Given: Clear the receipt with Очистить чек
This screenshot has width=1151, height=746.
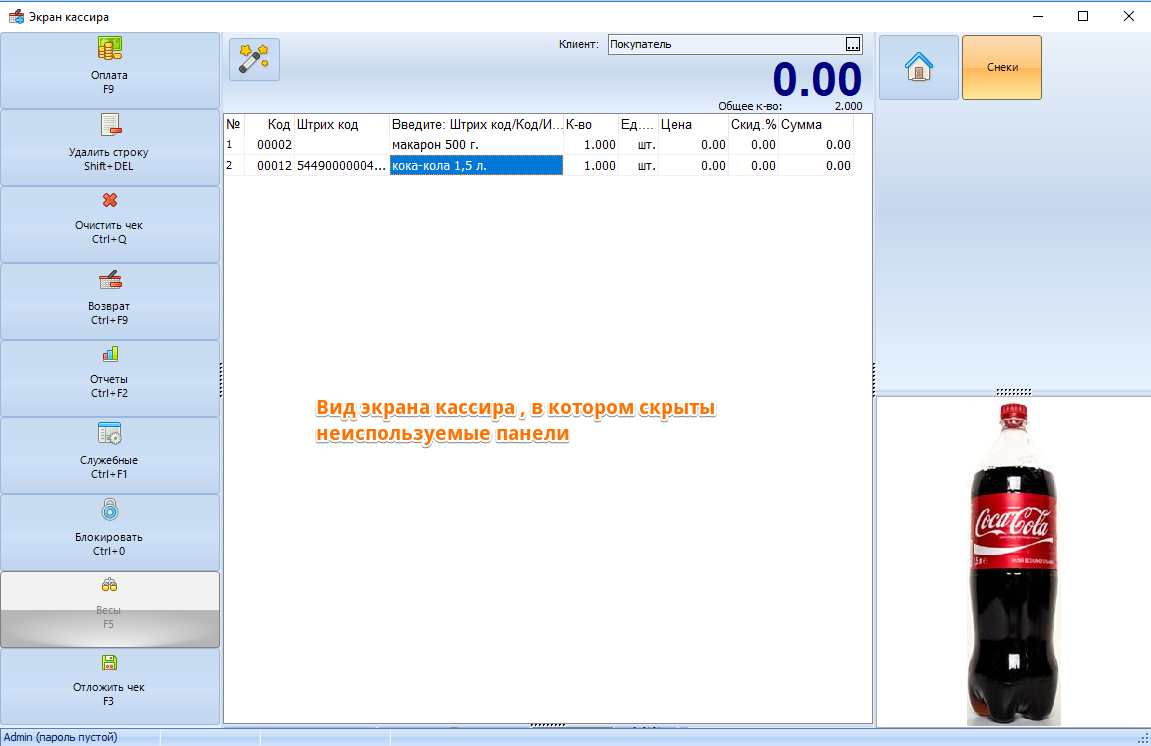Looking at the screenshot, I should pyautogui.click(x=109, y=224).
